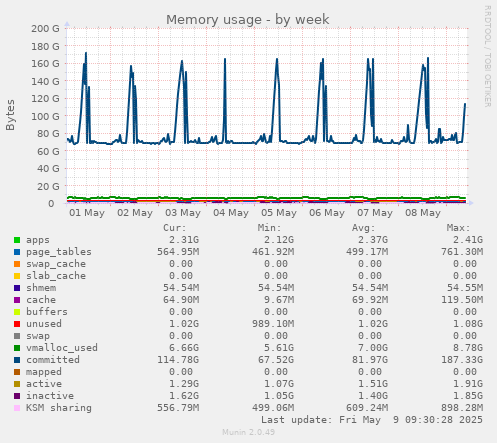
Task: Click the 'Max:' column header
Action: [459, 228]
